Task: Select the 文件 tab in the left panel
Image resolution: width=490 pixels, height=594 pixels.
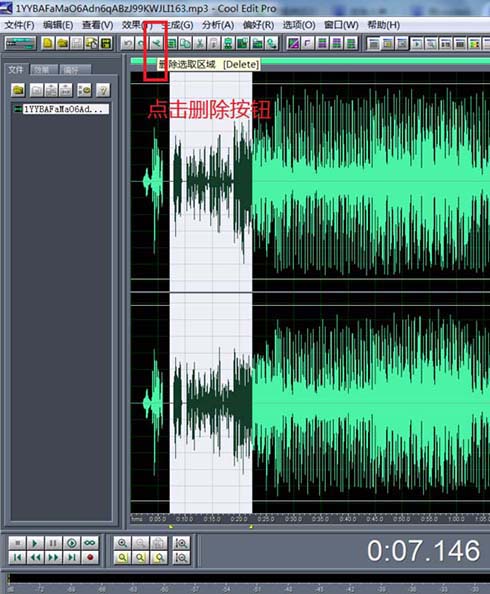Action: tap(16, 70)
